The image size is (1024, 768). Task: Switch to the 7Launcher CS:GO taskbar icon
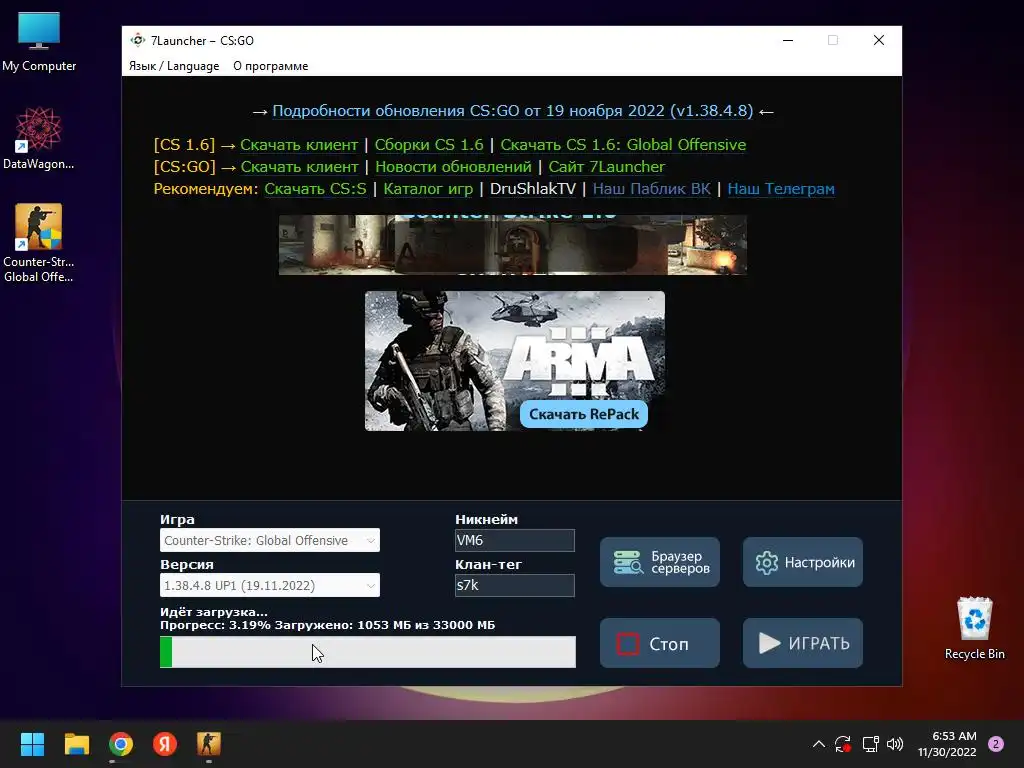pyautogui.click(x=209, y=744)
